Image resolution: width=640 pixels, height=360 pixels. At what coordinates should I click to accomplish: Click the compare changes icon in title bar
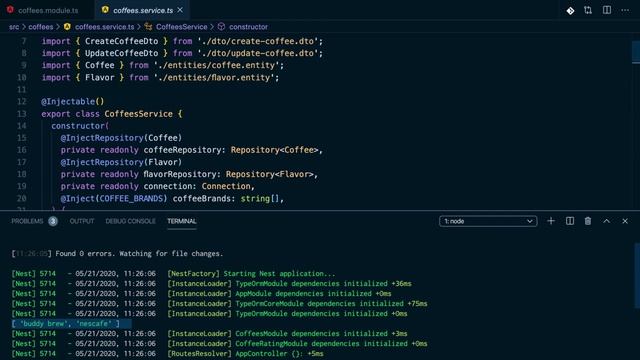pos(588,10)
